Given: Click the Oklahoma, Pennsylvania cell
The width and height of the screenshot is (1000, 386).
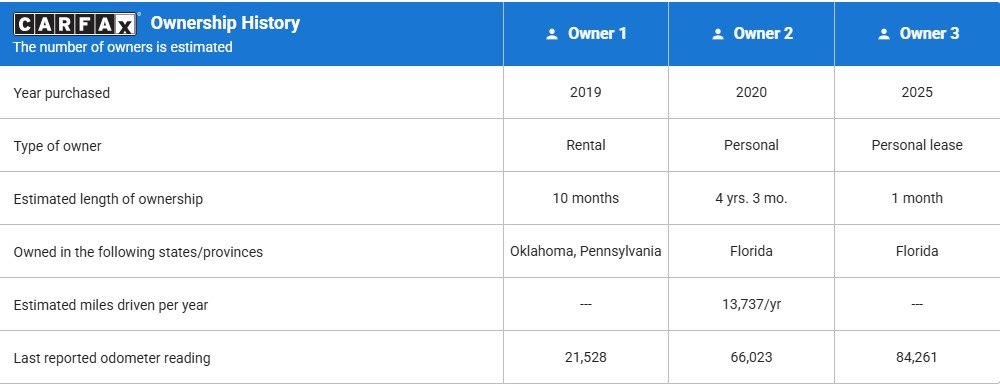Looking at the screenshot, I should click(x=585, y=251).
